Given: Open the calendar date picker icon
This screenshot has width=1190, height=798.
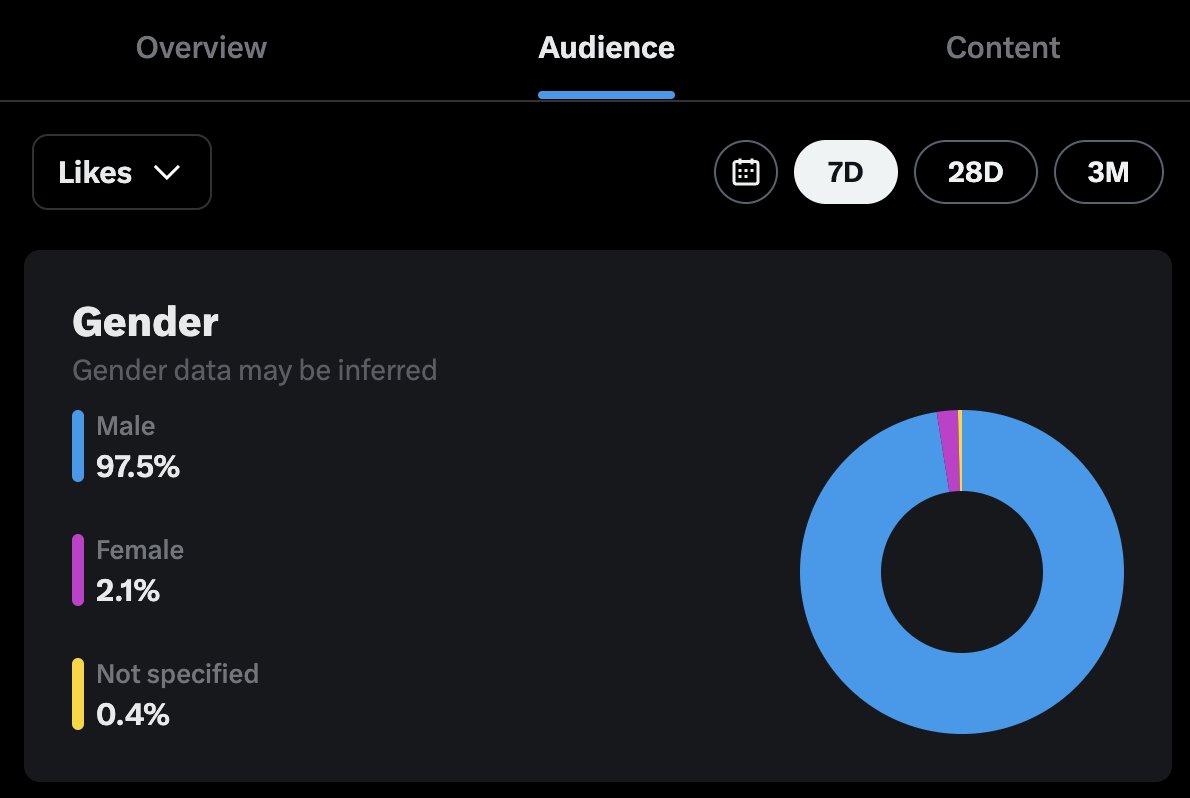Looking at the screenshot, I should click(745, 172).
